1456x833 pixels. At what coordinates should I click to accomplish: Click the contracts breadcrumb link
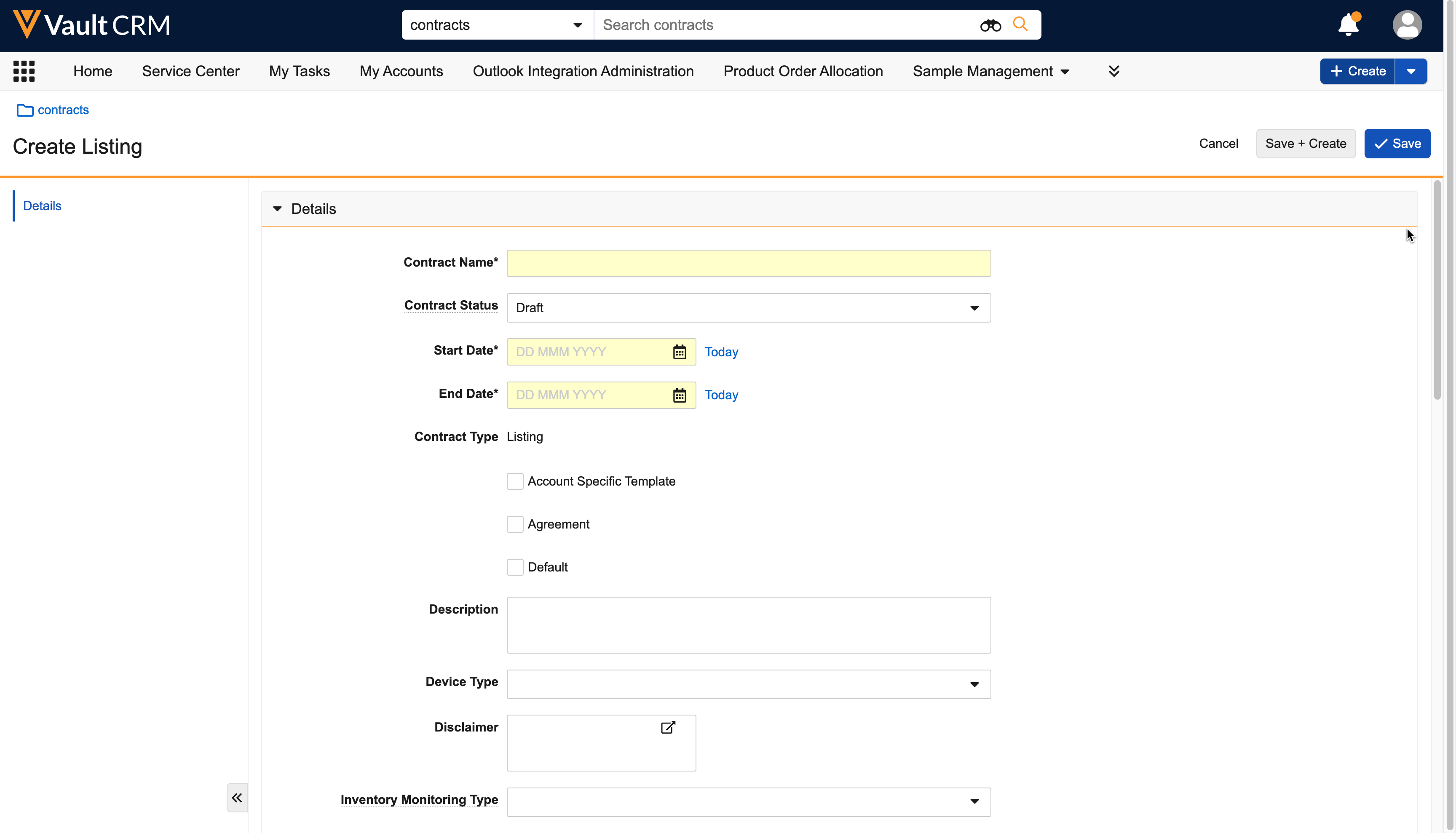(63, 110)
